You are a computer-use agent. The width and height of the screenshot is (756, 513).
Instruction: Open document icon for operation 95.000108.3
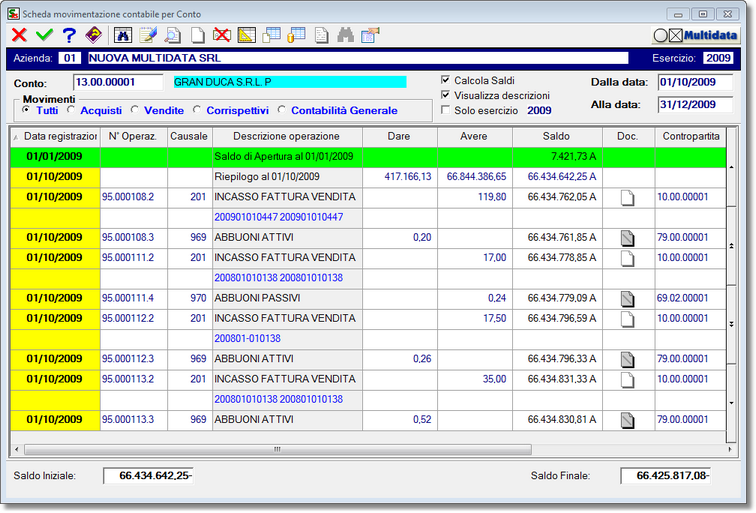click(x=627, y=238)
